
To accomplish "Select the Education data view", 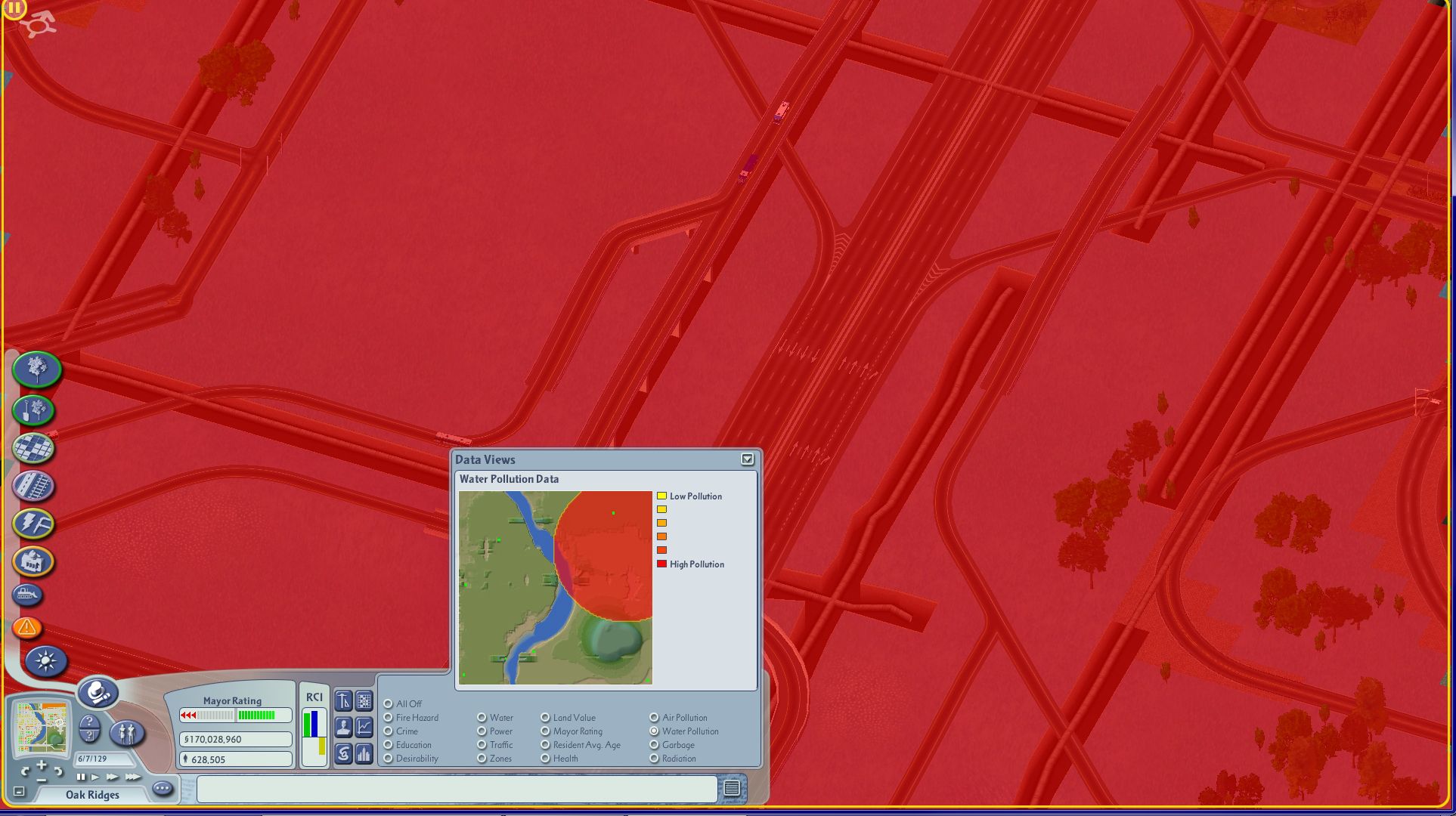I will [407, 744].
